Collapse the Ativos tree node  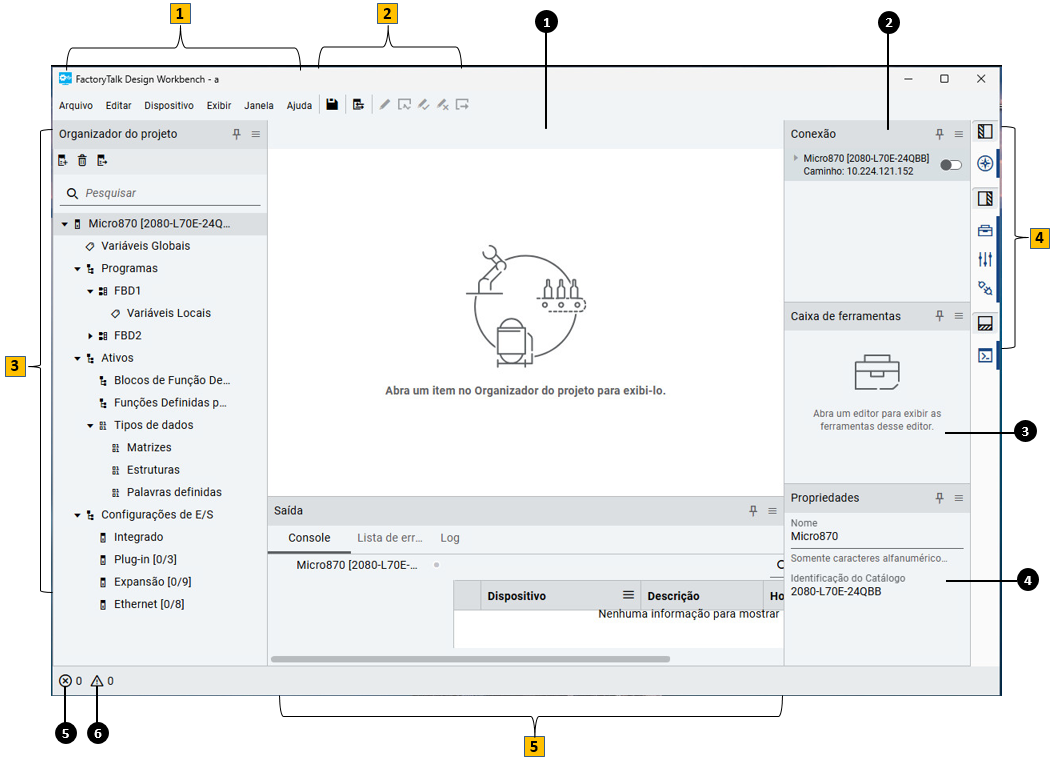[x=77, y=358]
